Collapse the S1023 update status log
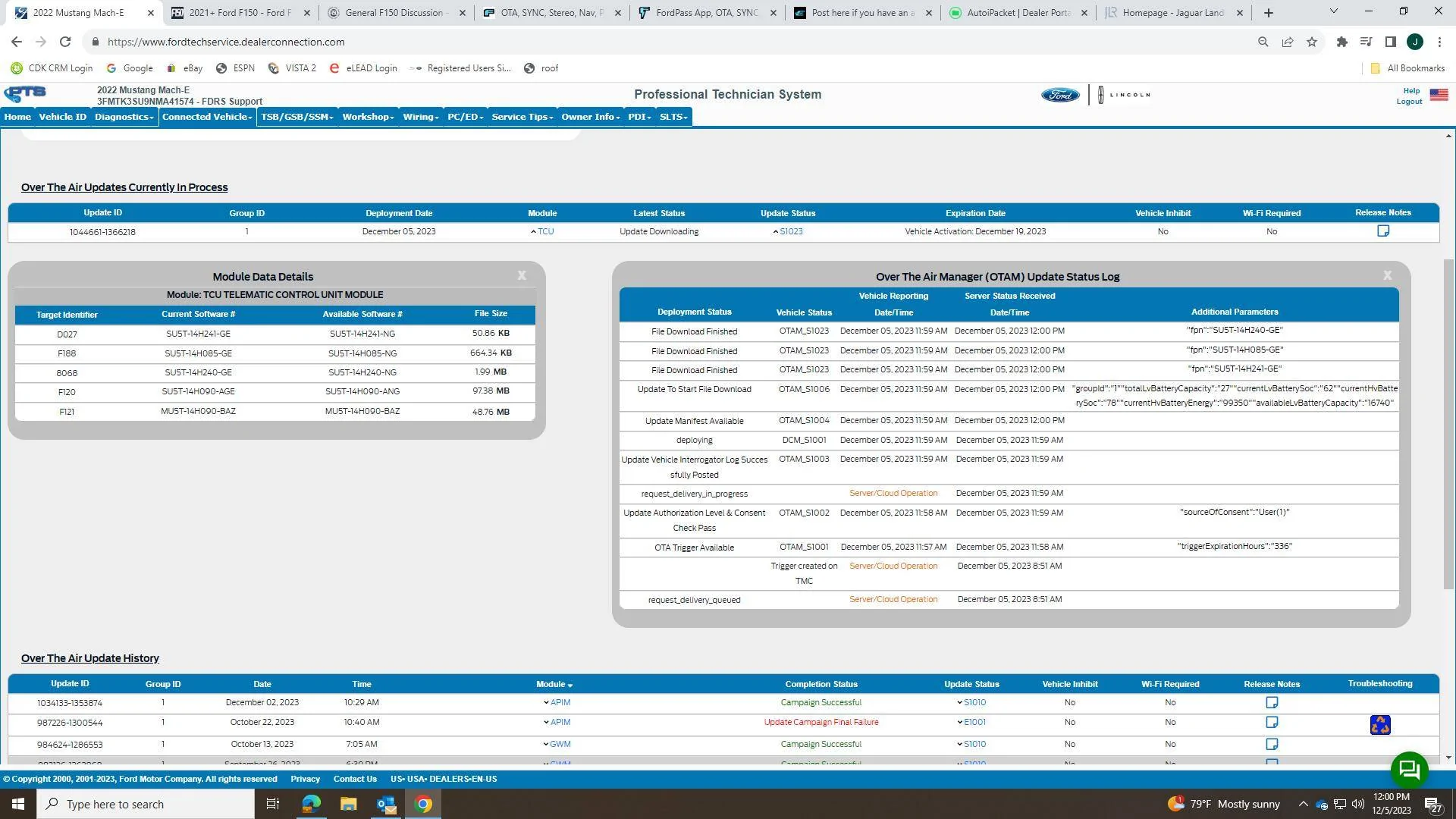This screenshot has height=819, width=1456. (x=788, y=232)
